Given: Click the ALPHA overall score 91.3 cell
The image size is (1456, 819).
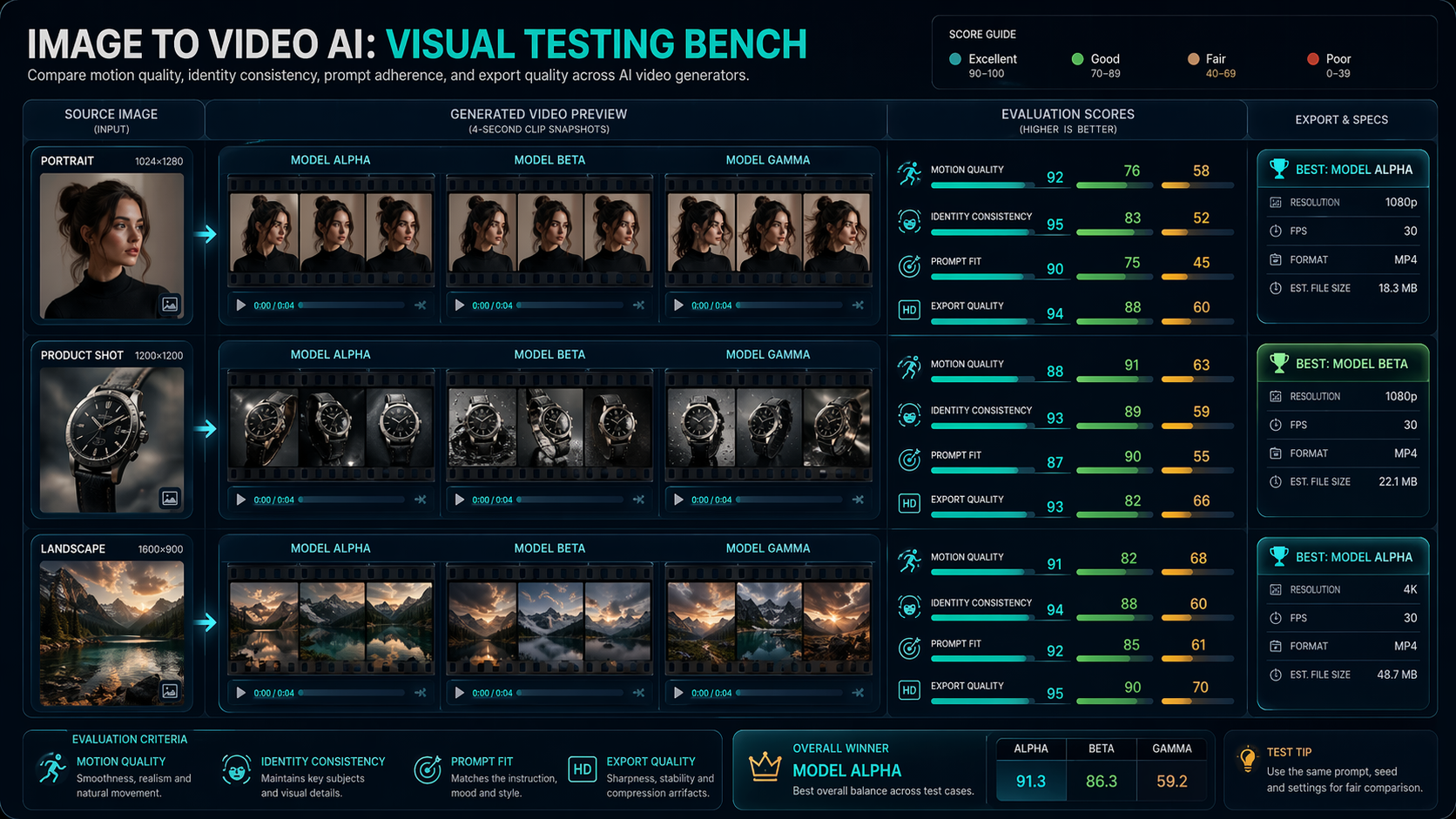Looking at the screenshot, I should coord(1031,781).
